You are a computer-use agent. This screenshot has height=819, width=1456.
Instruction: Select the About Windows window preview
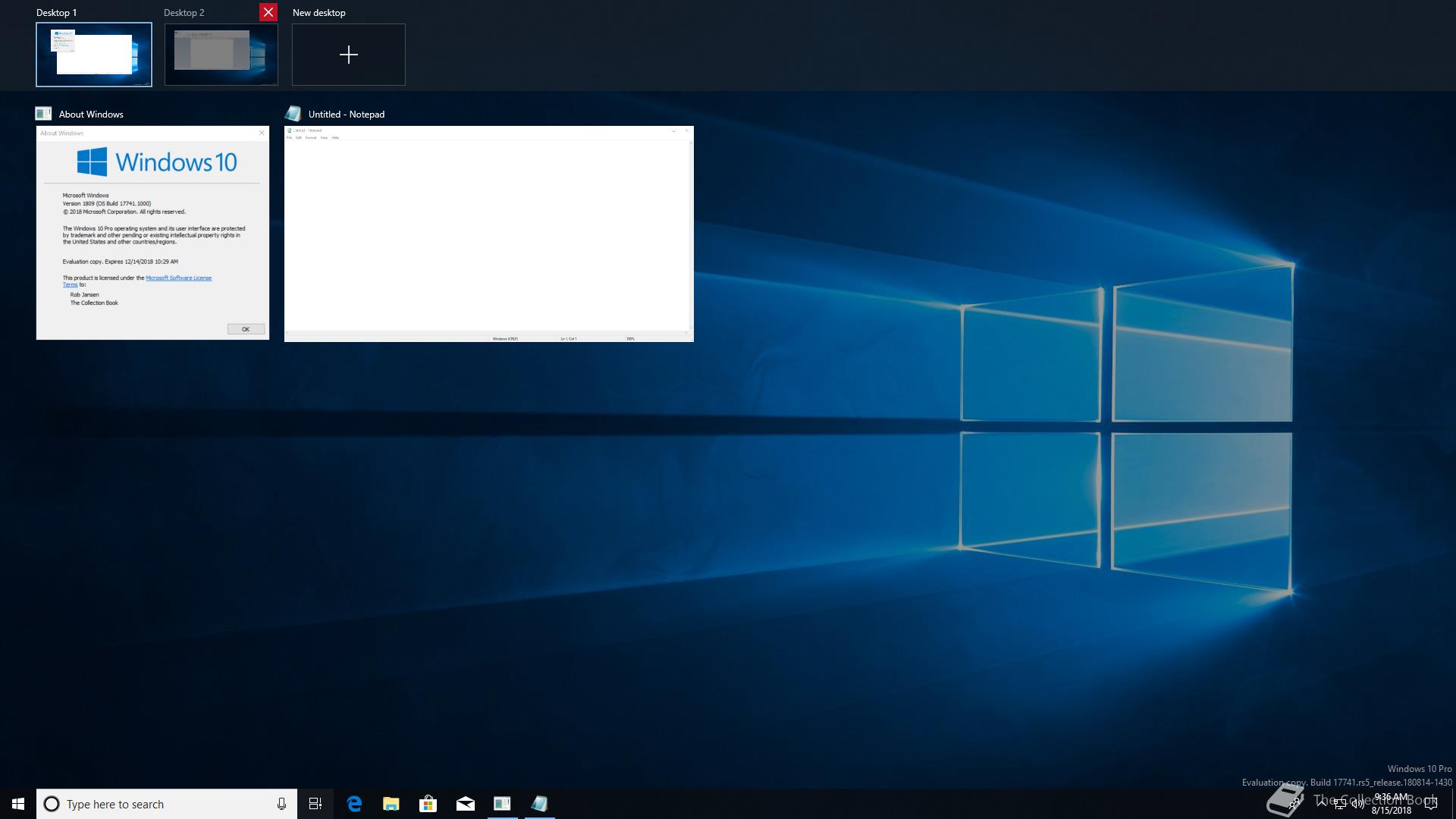coord(152,233)
